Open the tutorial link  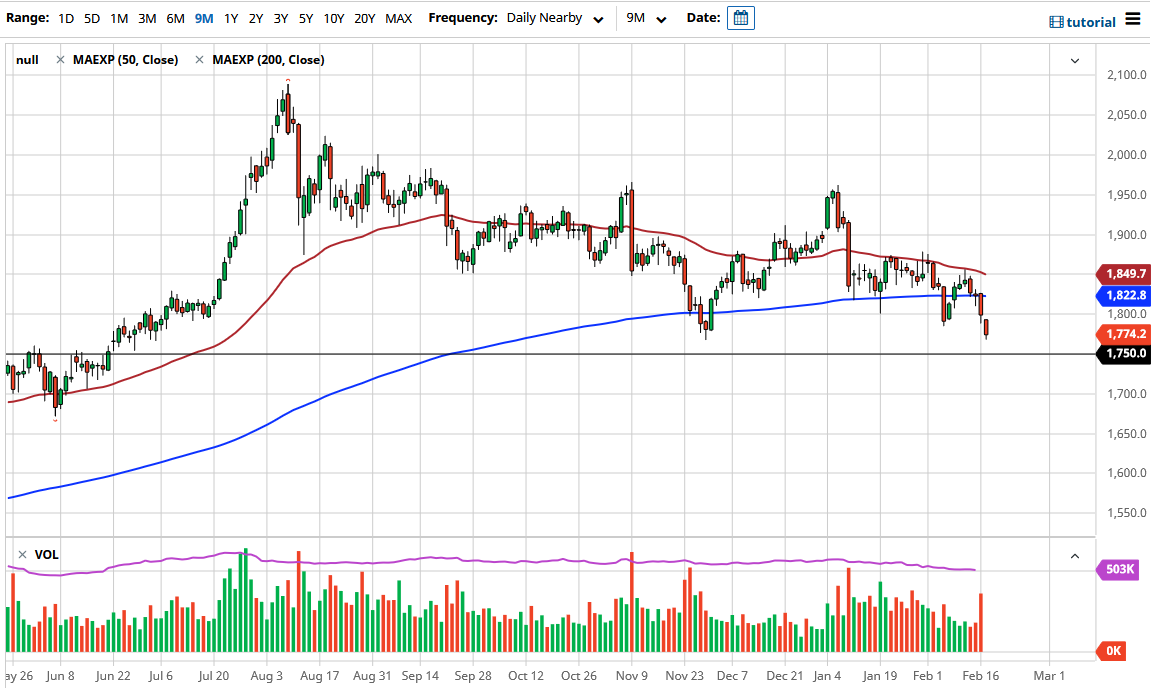[x=1090, y=21]
